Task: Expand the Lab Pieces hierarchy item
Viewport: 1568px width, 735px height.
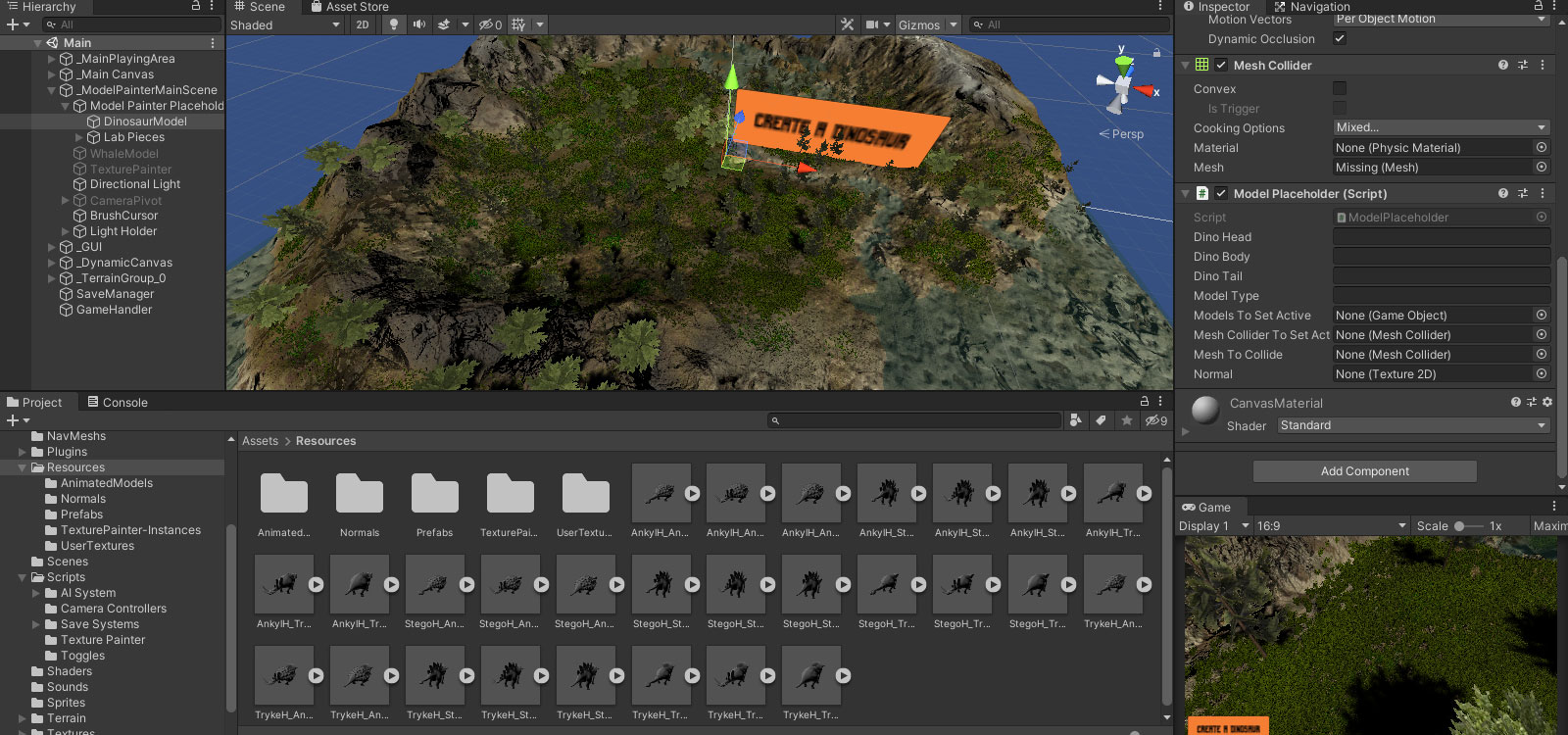Action: coord(79,137)
